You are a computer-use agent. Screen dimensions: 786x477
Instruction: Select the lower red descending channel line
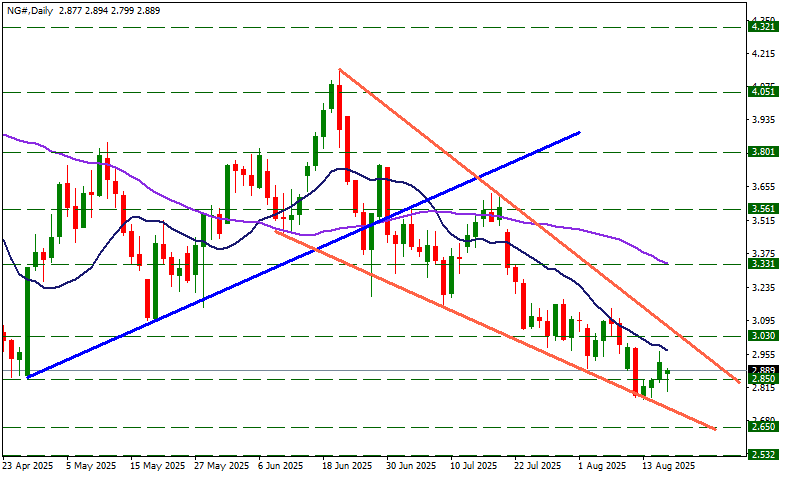click(x=496, y=331)
